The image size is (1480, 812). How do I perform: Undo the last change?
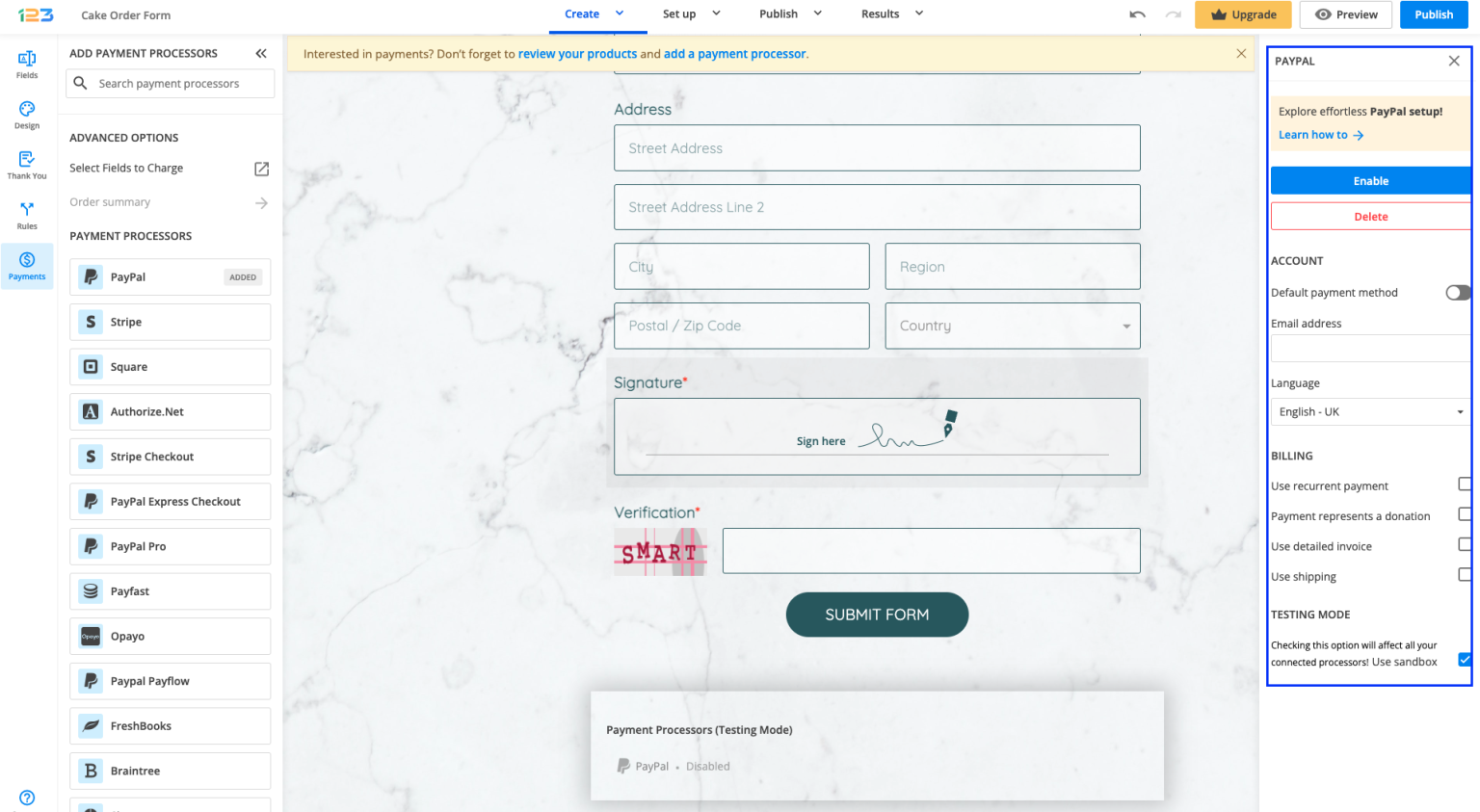1138,14
